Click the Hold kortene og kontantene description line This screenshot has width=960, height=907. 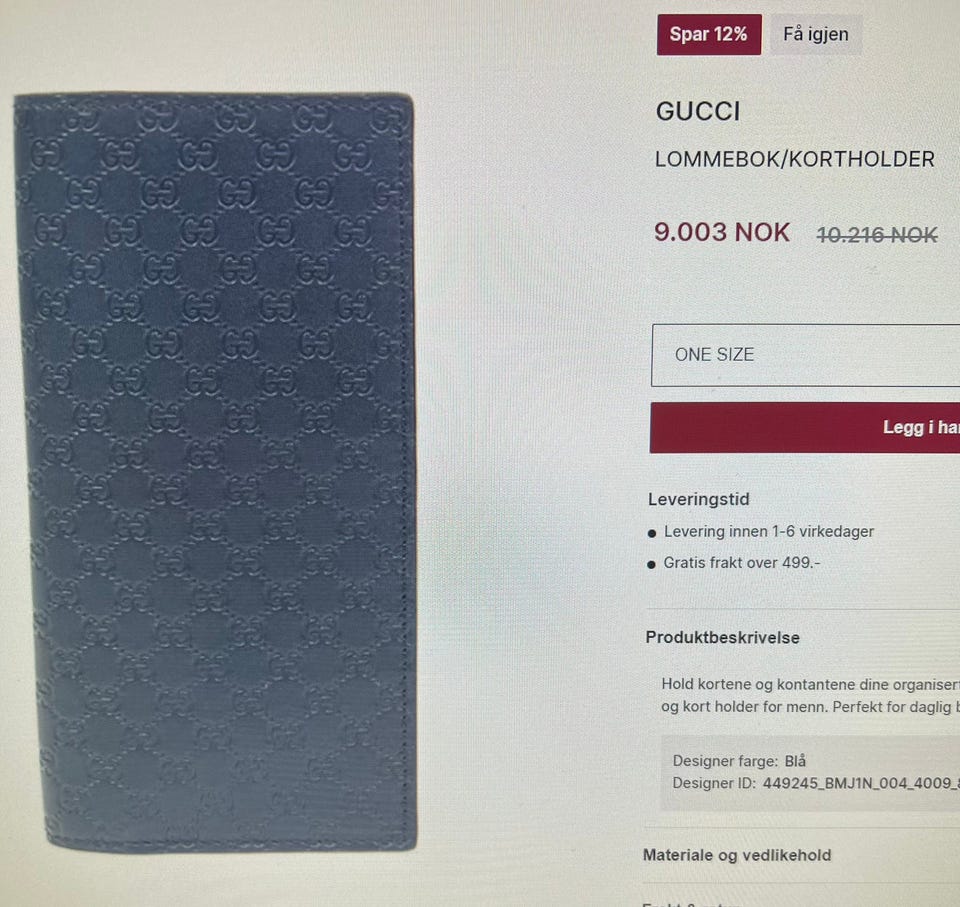(811, 685)
